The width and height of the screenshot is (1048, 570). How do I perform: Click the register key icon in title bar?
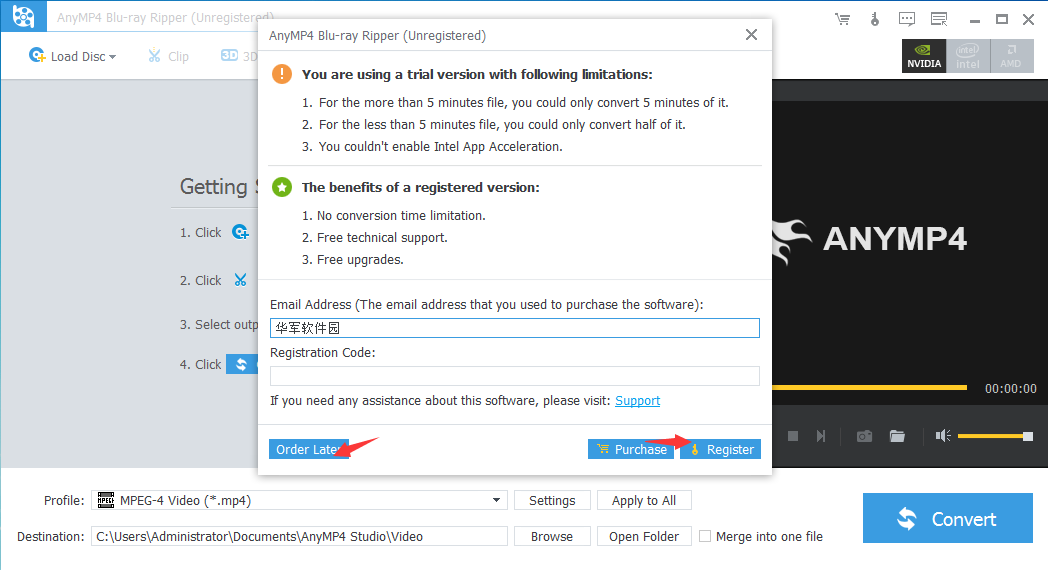(875, 19)
